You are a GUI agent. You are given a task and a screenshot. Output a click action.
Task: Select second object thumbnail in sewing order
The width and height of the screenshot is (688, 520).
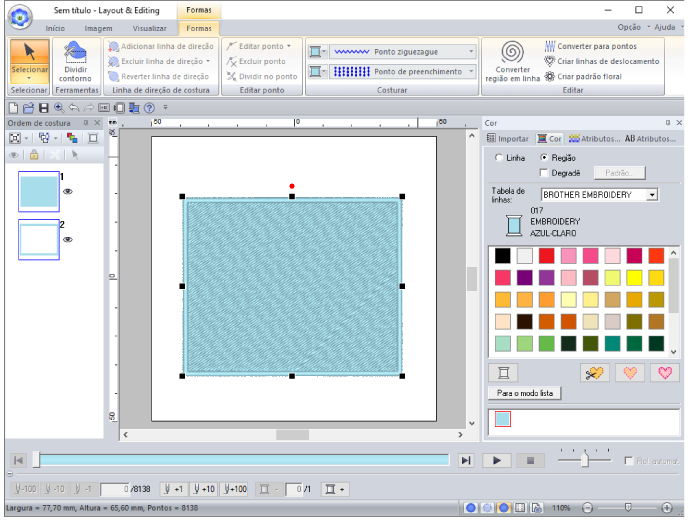coord(39,240)
